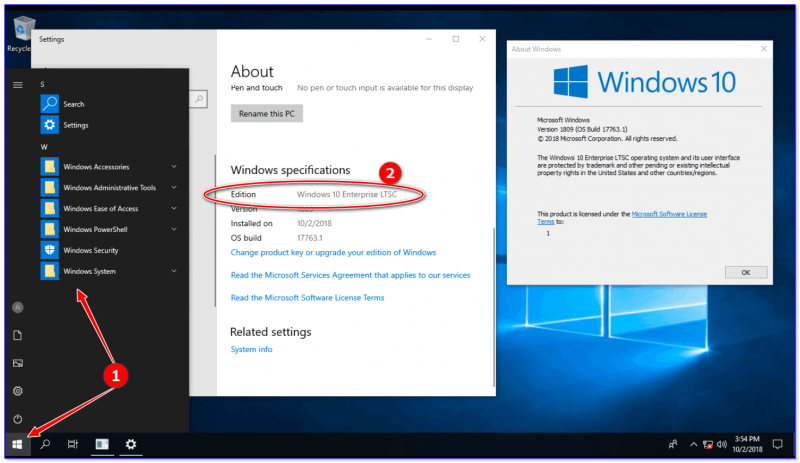The width and height of the screenshot is (800, 463).
Task: Open Documents icon in Start sidebar
Action: click(17, 335)
